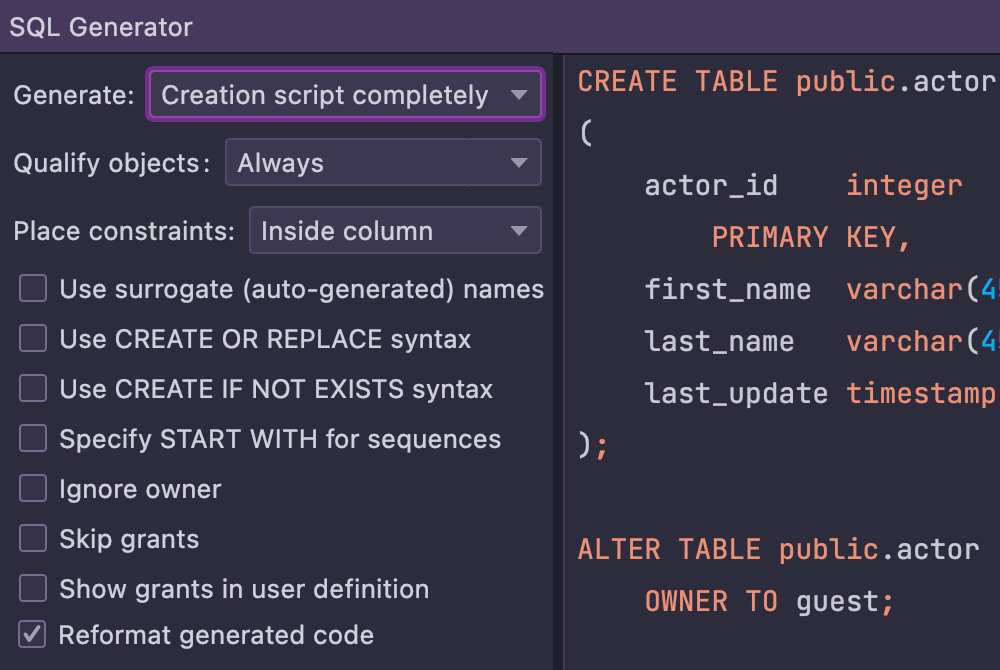Click the PRIMARY KEY constraint text
Image resolution: width=1000 pixels, height=670 pixels.
pos(810,237)
